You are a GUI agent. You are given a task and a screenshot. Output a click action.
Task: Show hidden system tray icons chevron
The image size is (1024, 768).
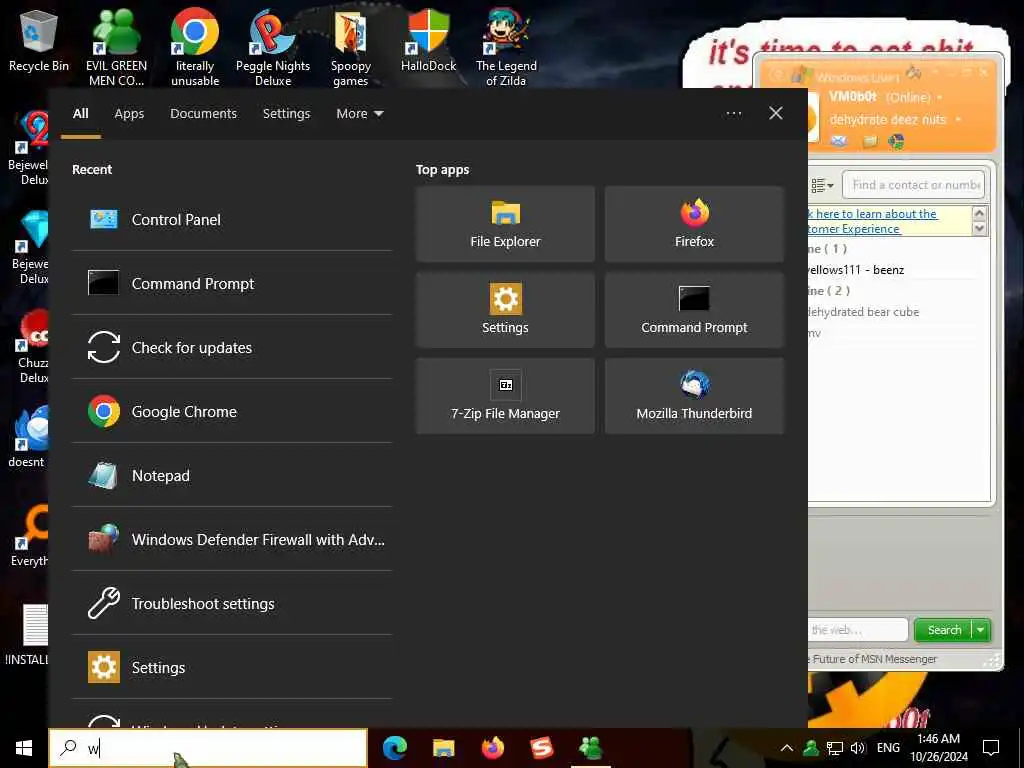click(x=787, y=748)
